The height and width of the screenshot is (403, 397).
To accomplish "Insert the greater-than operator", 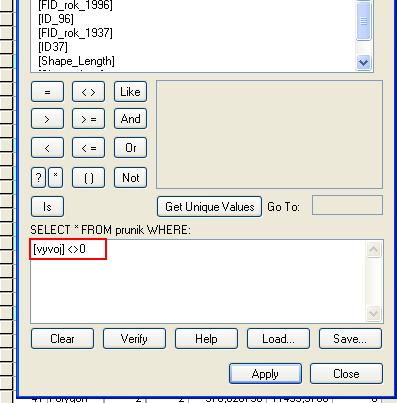I will 47,119.
